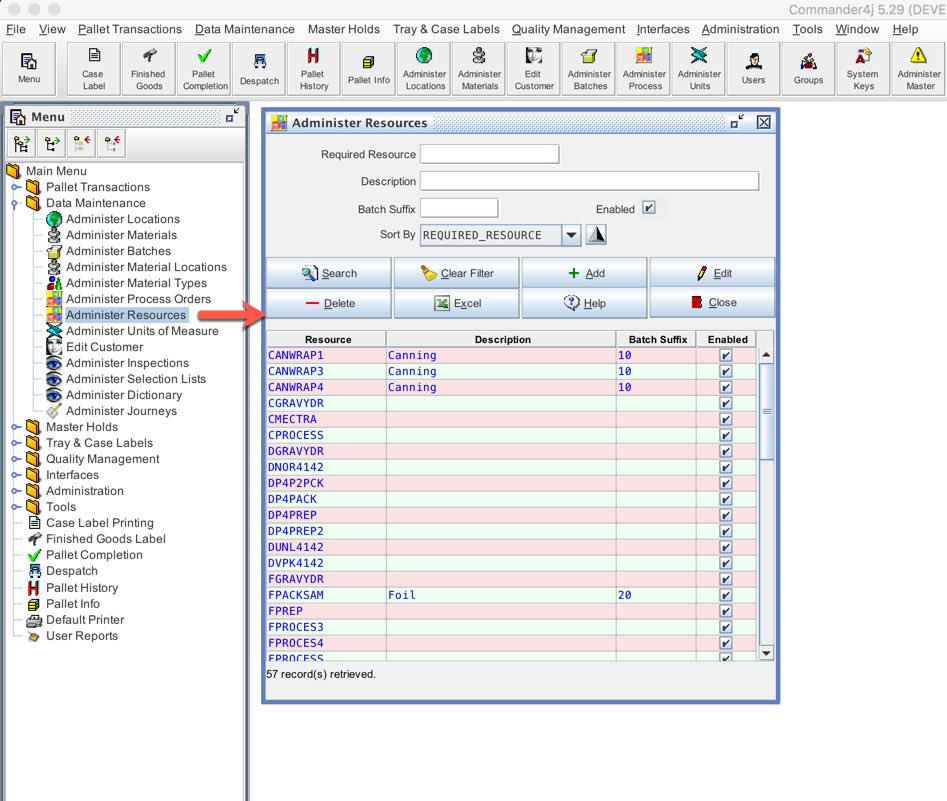Open System Keys toolbar icon
947x801 pixels.
pos(863,68)
